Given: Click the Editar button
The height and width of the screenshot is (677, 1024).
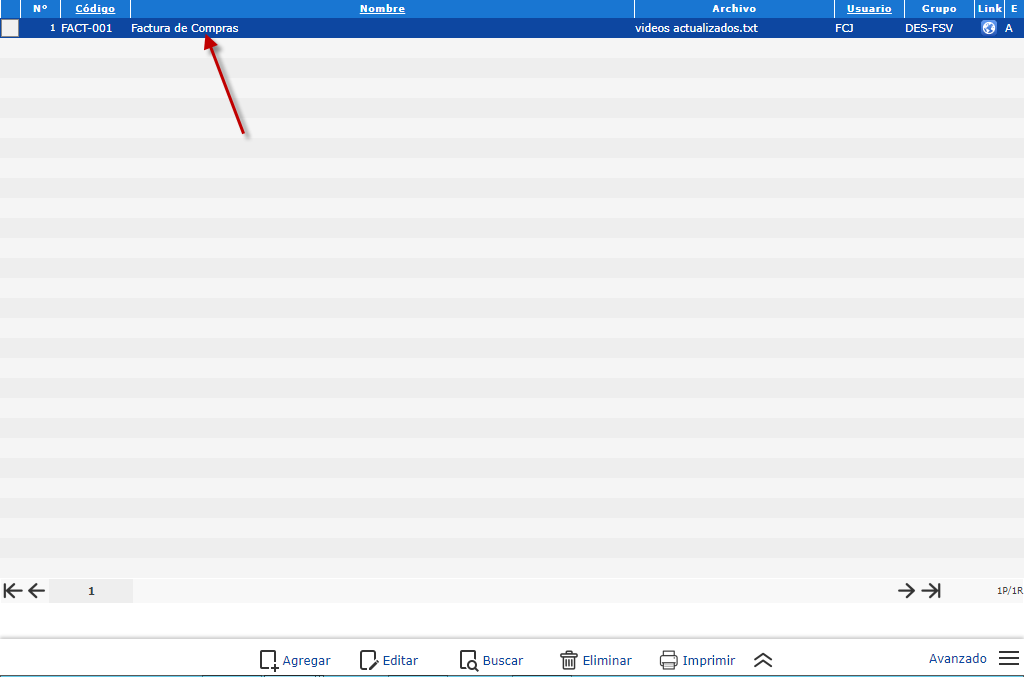Looking at the screenshot, I should [x=389, y=660].
